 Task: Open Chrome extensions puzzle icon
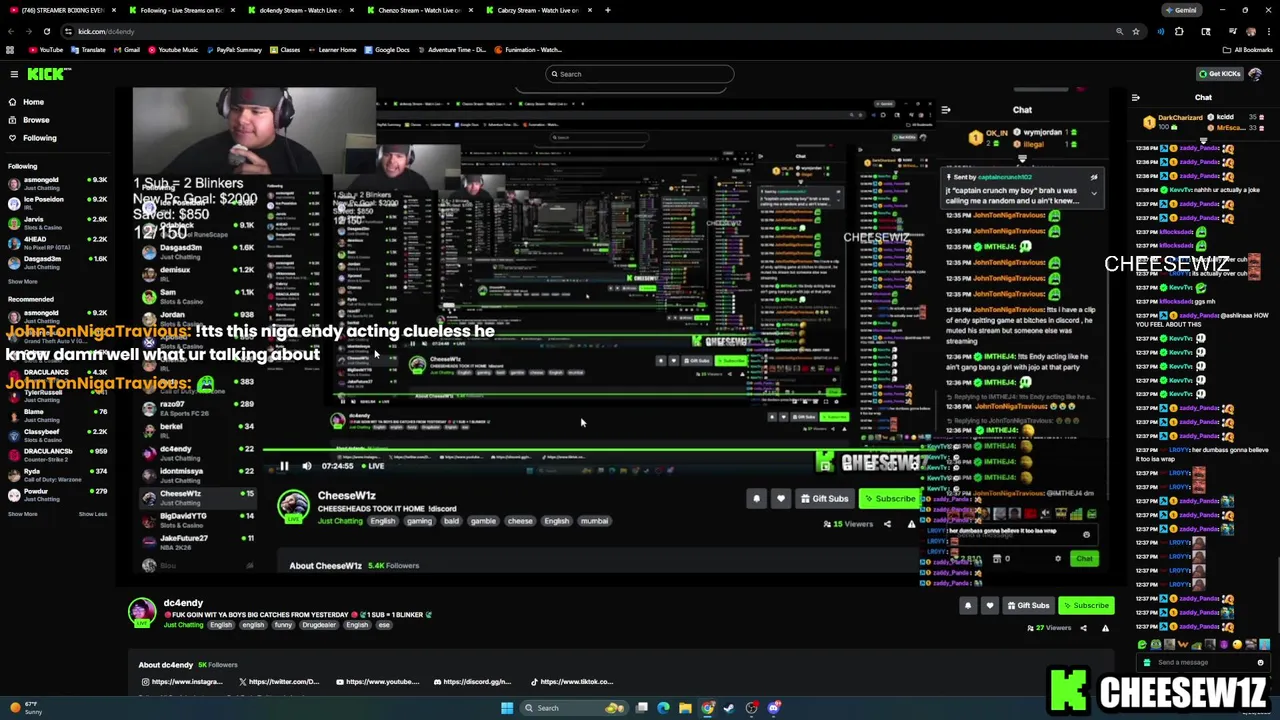(1179, 31)
